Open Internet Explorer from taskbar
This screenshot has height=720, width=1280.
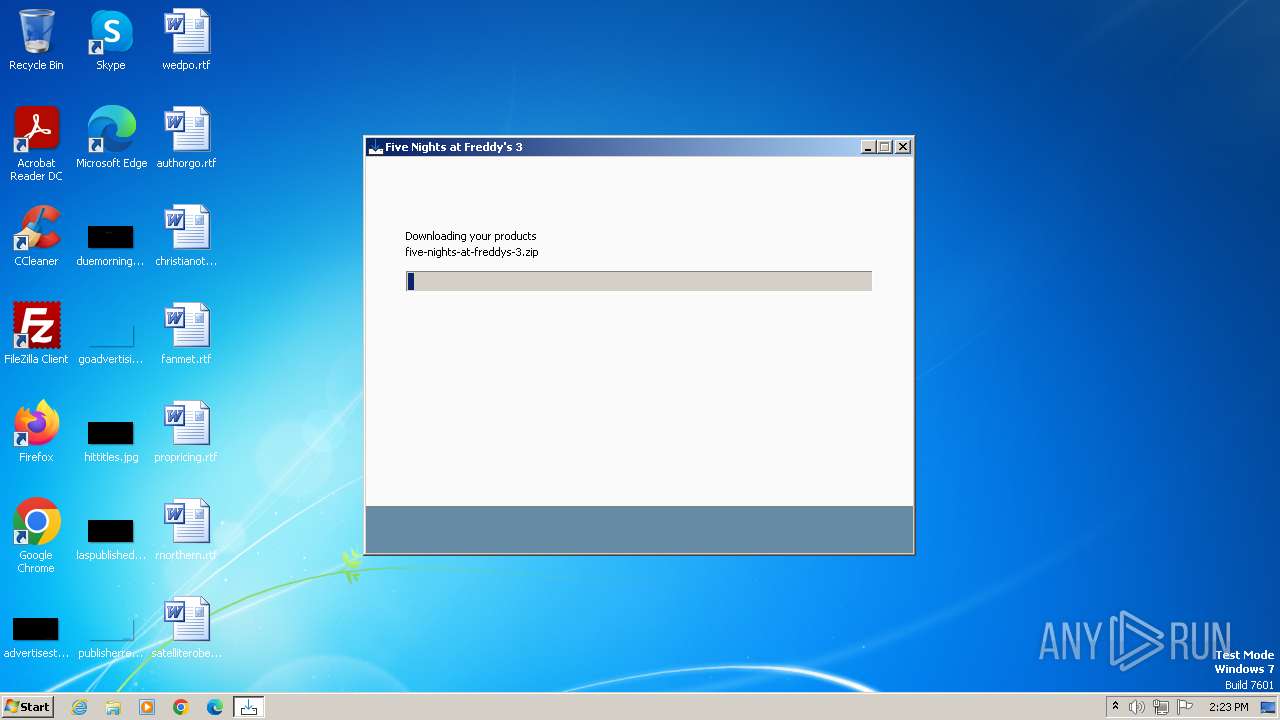click(79, 707)
